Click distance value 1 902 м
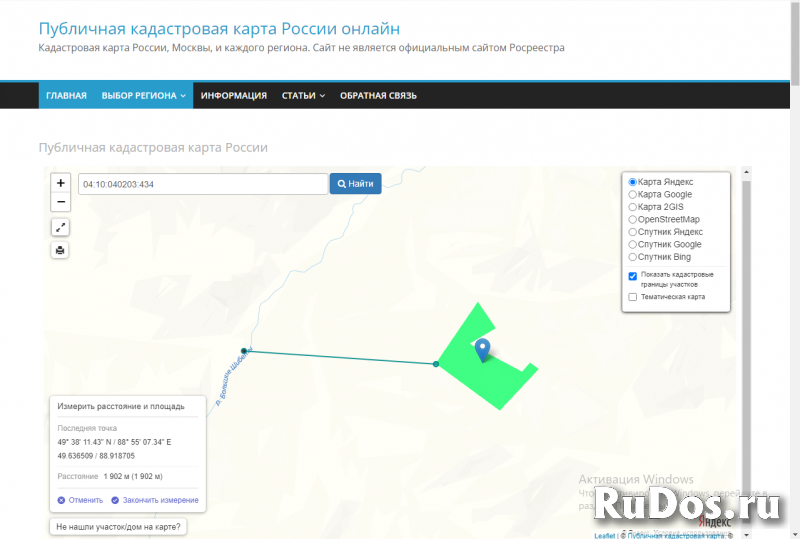 pyautogui.click(x=133, y=476)
